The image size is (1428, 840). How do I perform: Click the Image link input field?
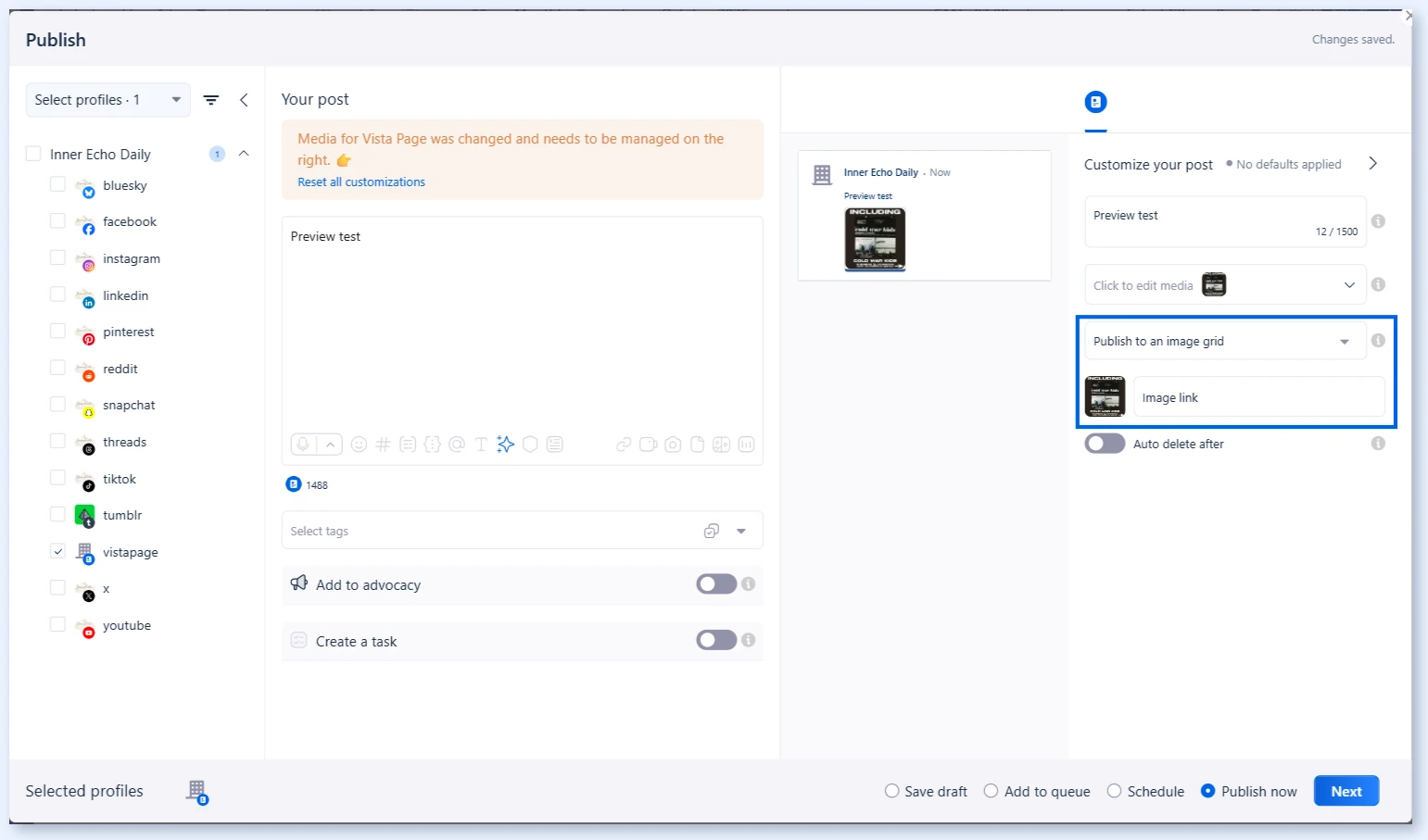[1259, 397]
